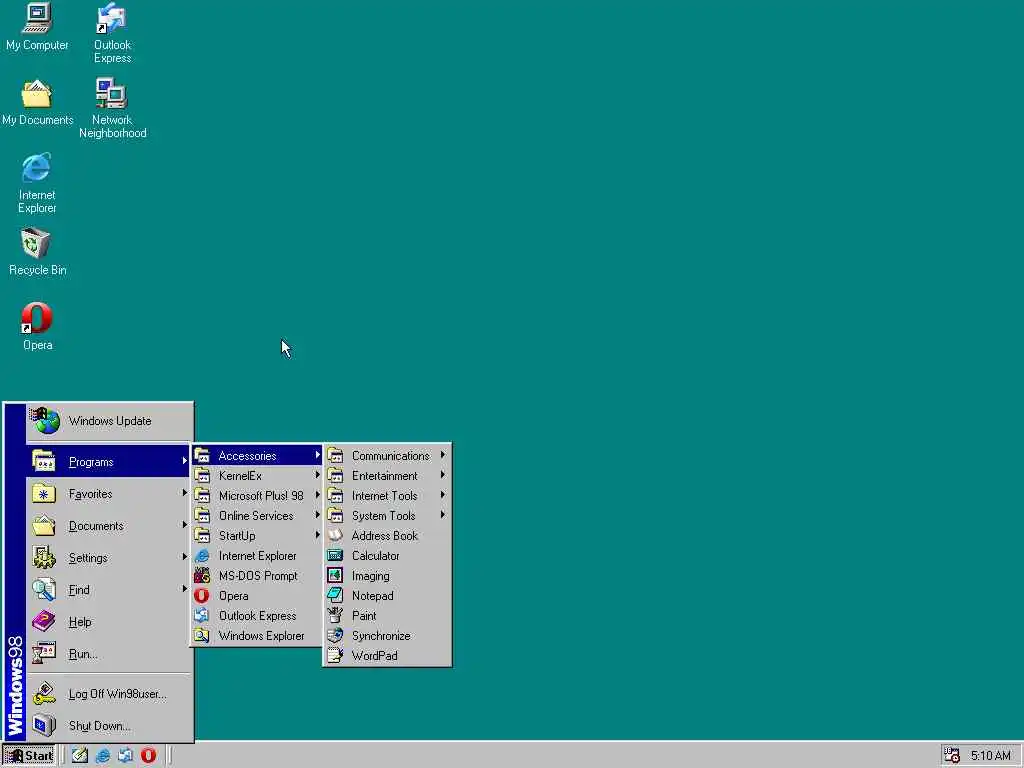Launch Outlook Express from Programs menu

pos(257,616)
